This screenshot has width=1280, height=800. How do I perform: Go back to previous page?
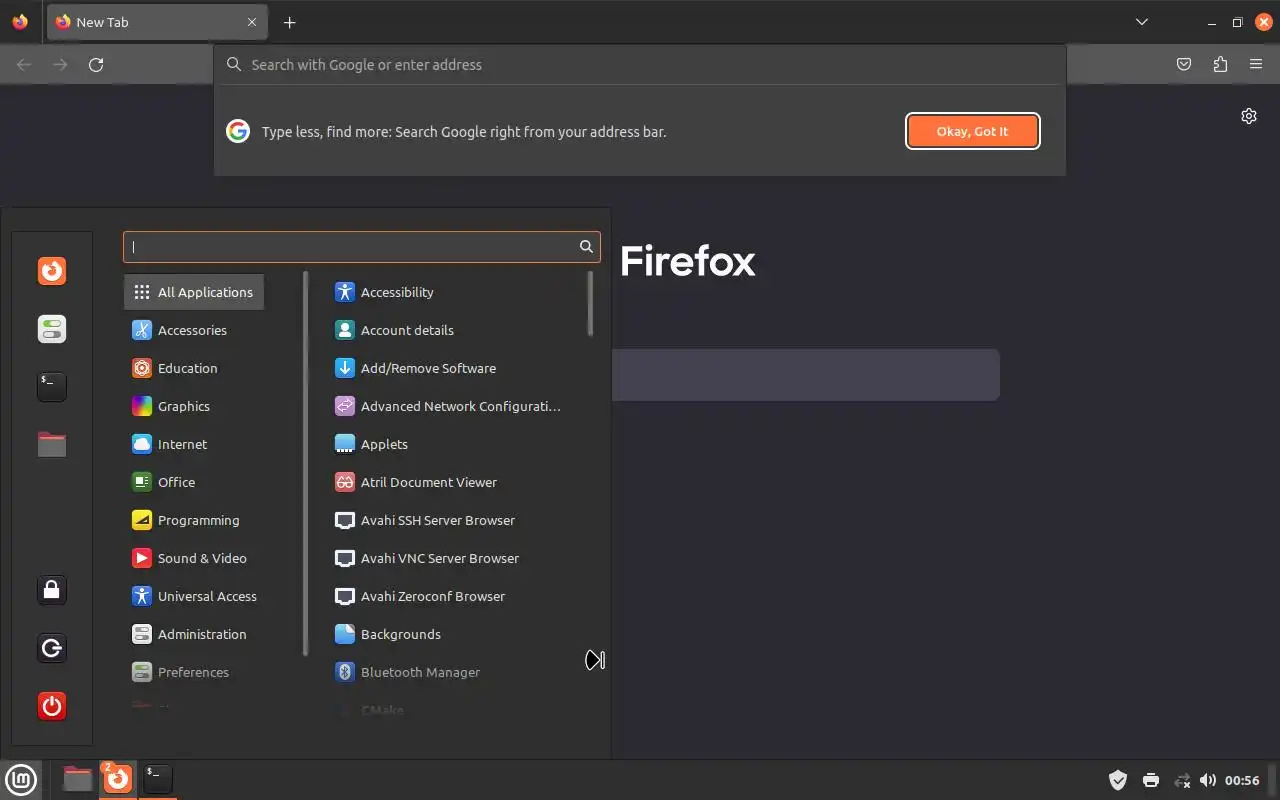click(24, 65)
